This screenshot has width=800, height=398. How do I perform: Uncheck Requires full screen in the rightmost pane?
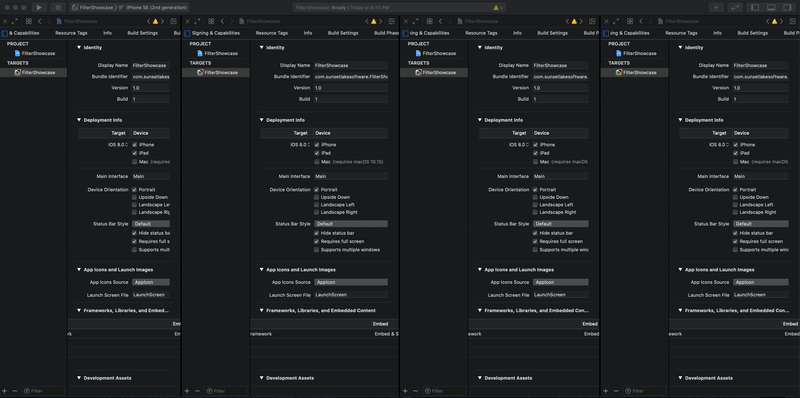pyautogui.click(x=735, y=241)
